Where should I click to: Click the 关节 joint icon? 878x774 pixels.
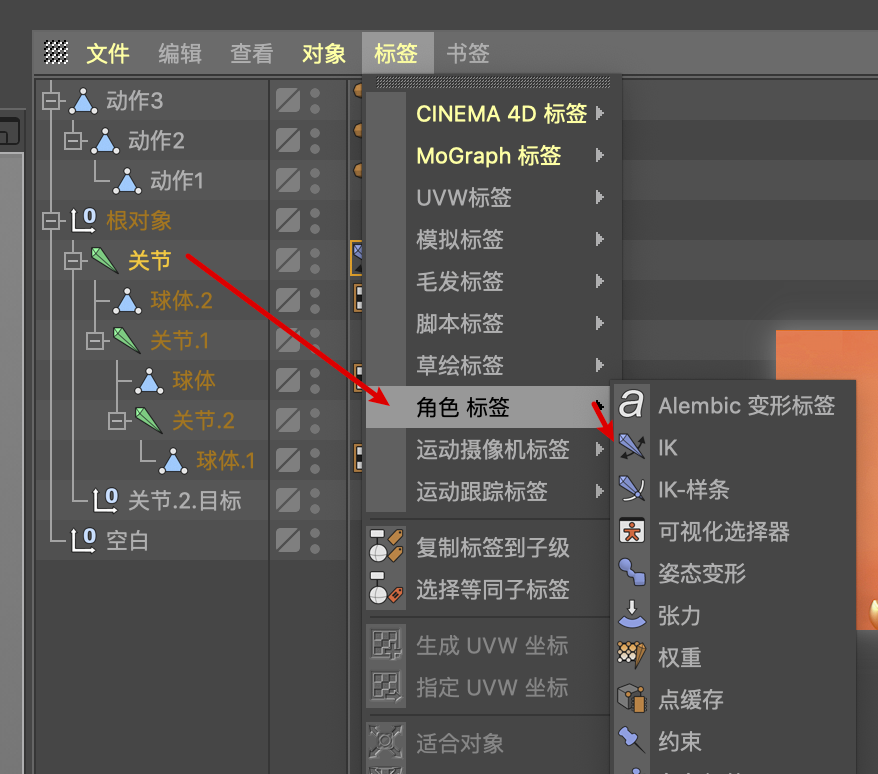[105, 260]
